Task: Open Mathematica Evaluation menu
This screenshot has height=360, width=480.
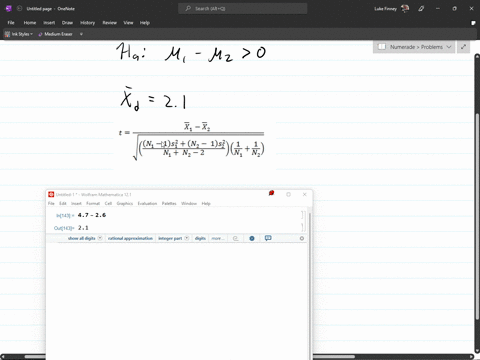Action: pos(147,203)
